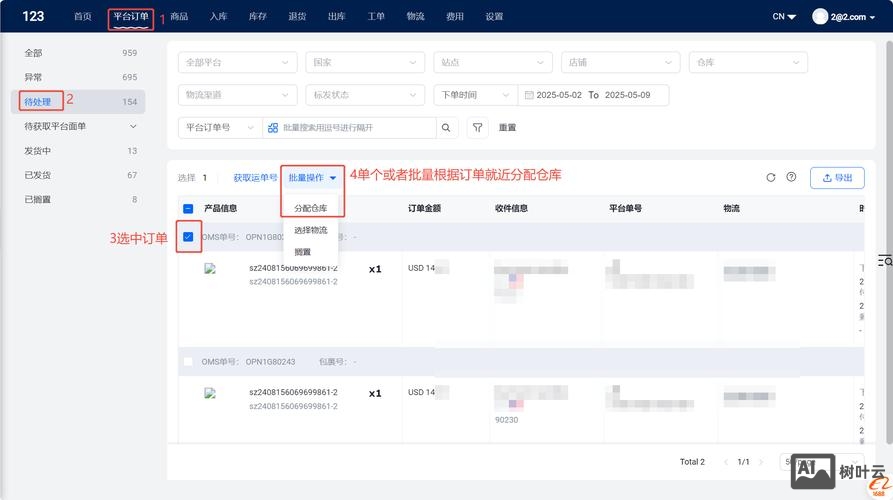Click the search magnifier icon
Viewport: 893px width, 500px height.
446,128
